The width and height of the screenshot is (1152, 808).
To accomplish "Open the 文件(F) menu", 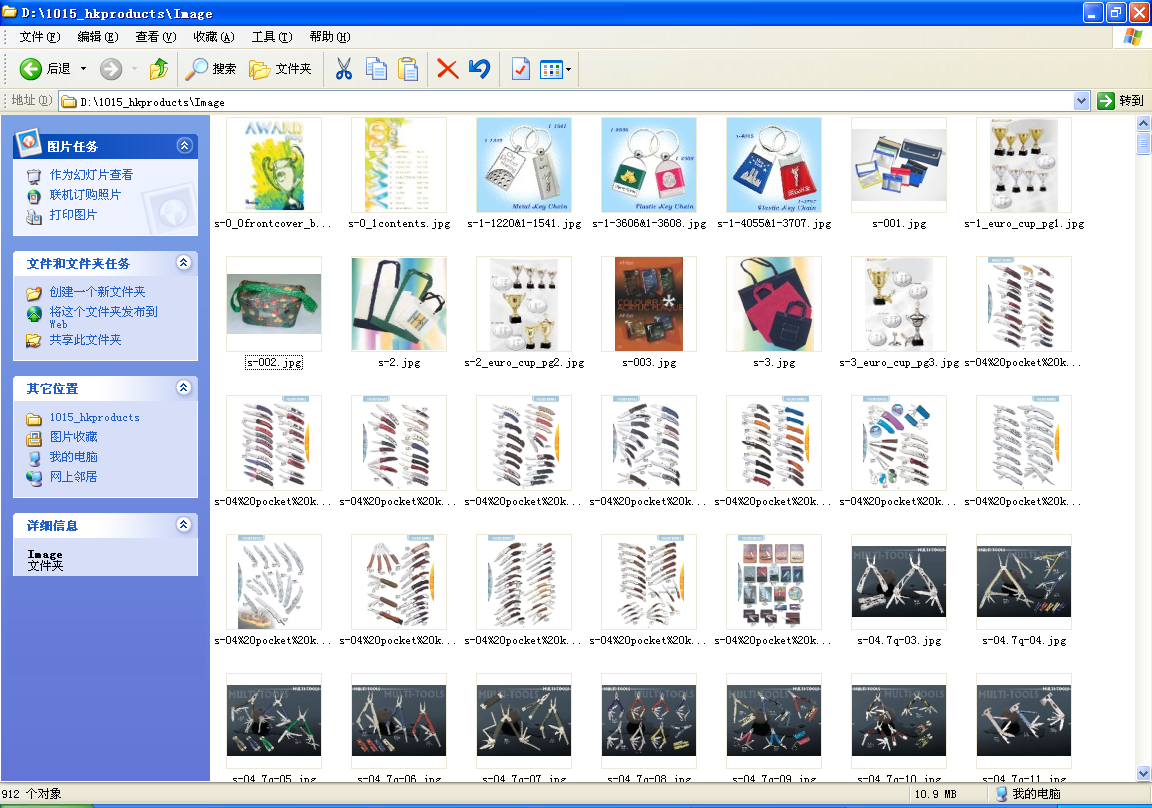I will tap(40, 37).
